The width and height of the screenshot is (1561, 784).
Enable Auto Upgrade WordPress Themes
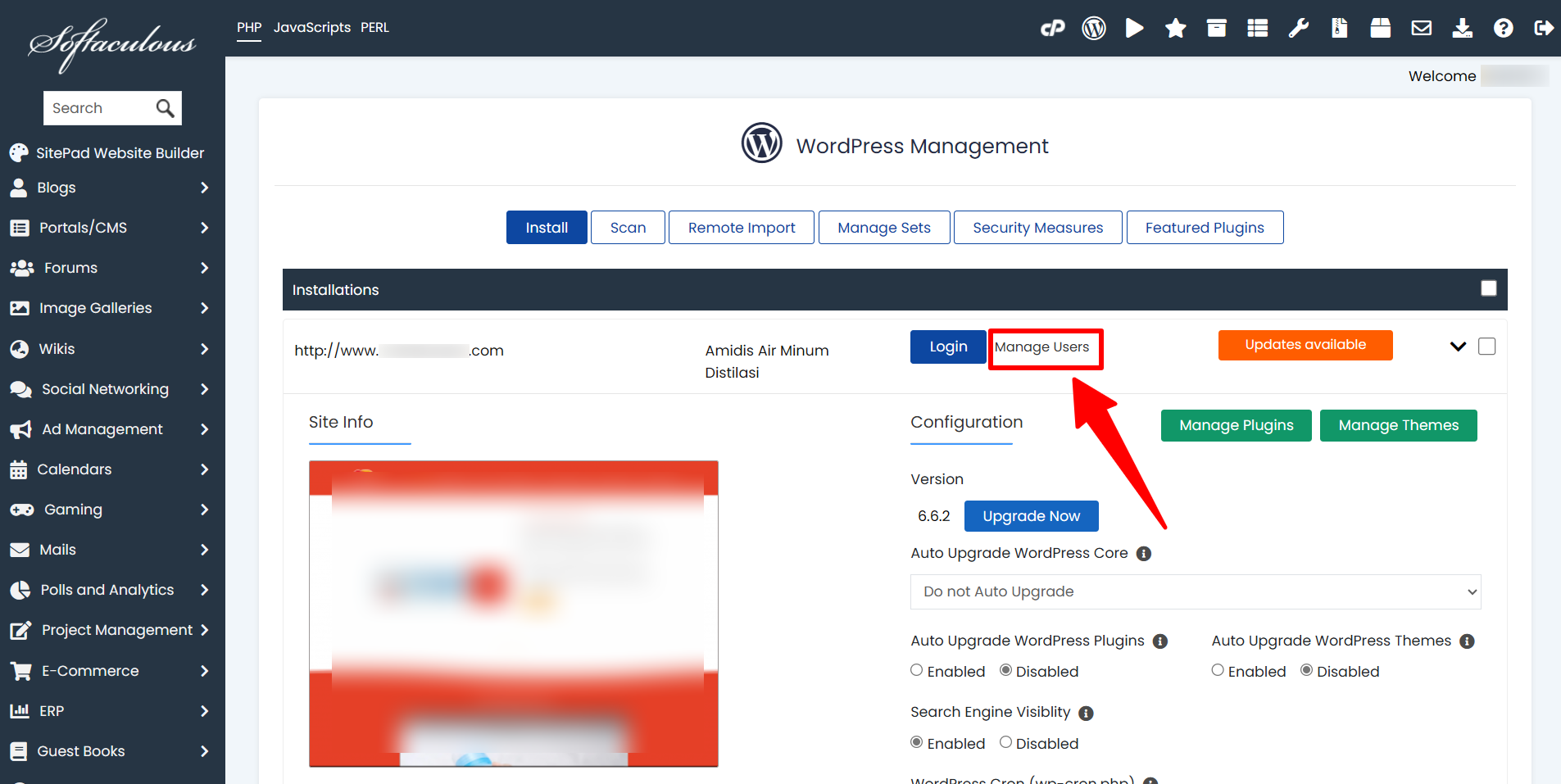point(1218,670)
